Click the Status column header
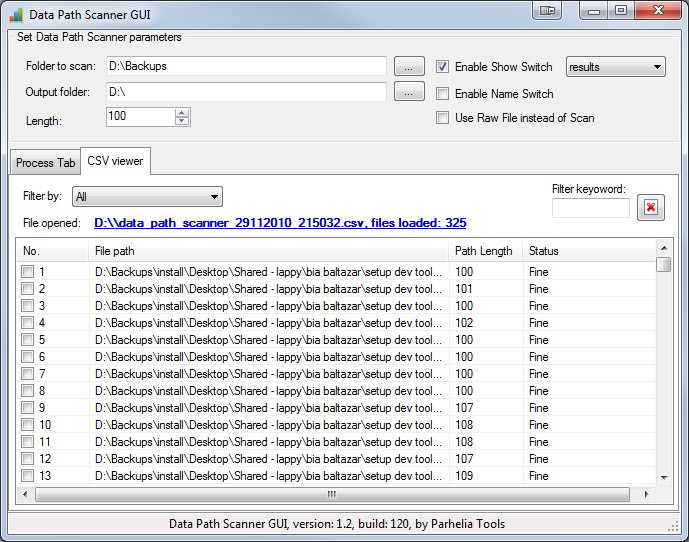689x542 pixels. pos(544,251)
